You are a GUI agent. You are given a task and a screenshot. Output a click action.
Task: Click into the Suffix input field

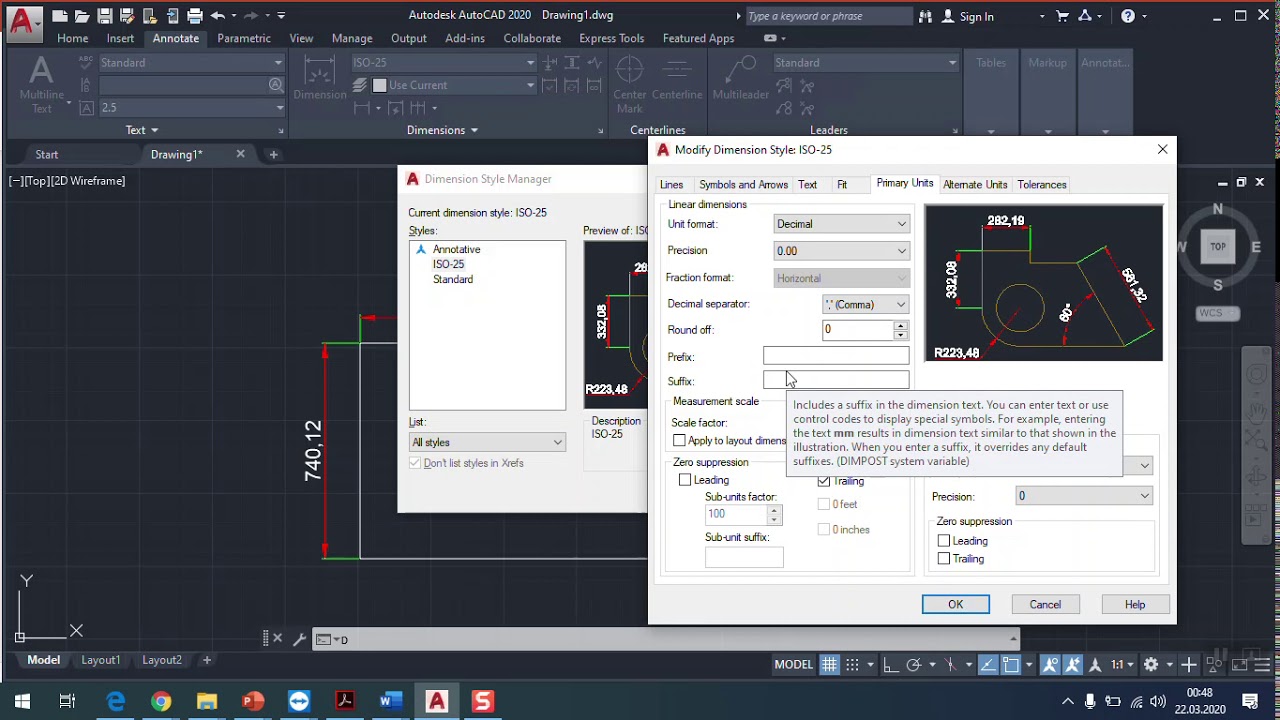tap(836, 381)
